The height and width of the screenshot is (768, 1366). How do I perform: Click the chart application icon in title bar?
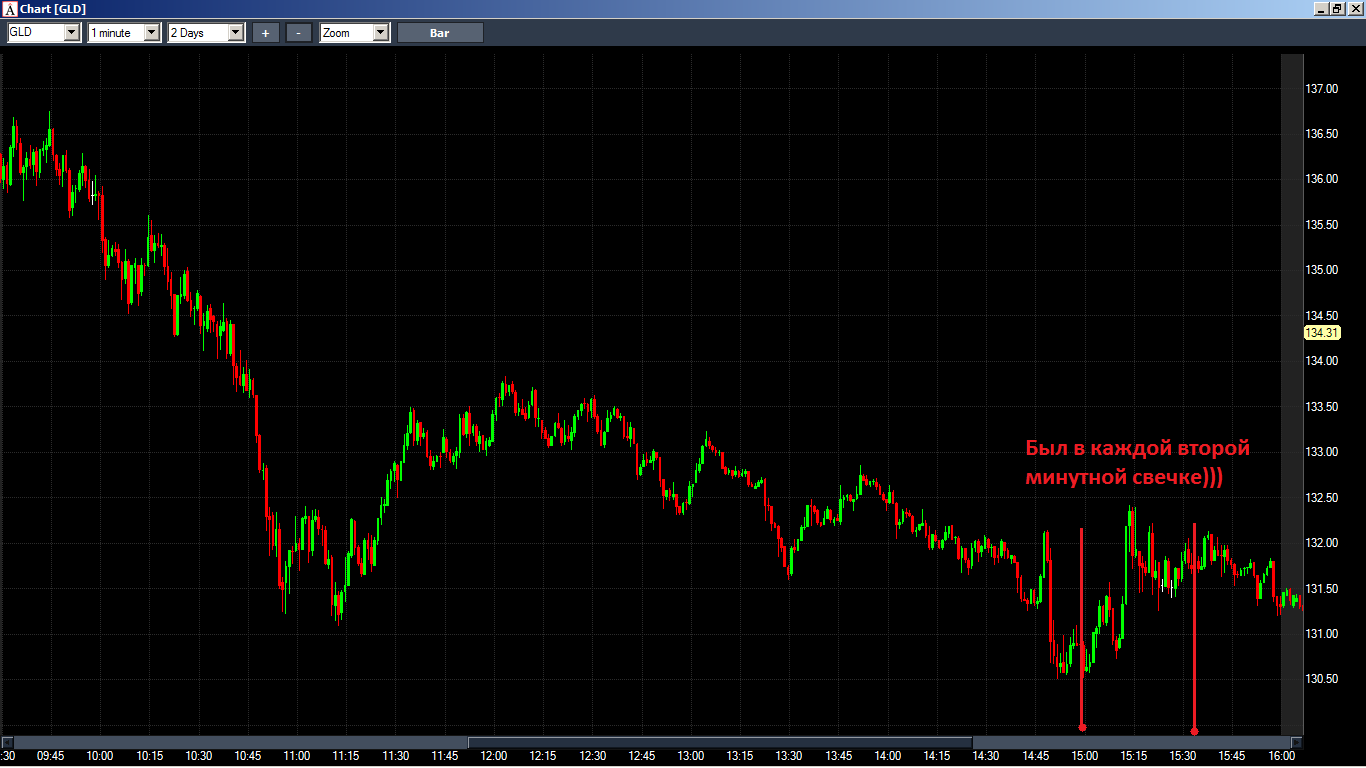coord(10,9)
